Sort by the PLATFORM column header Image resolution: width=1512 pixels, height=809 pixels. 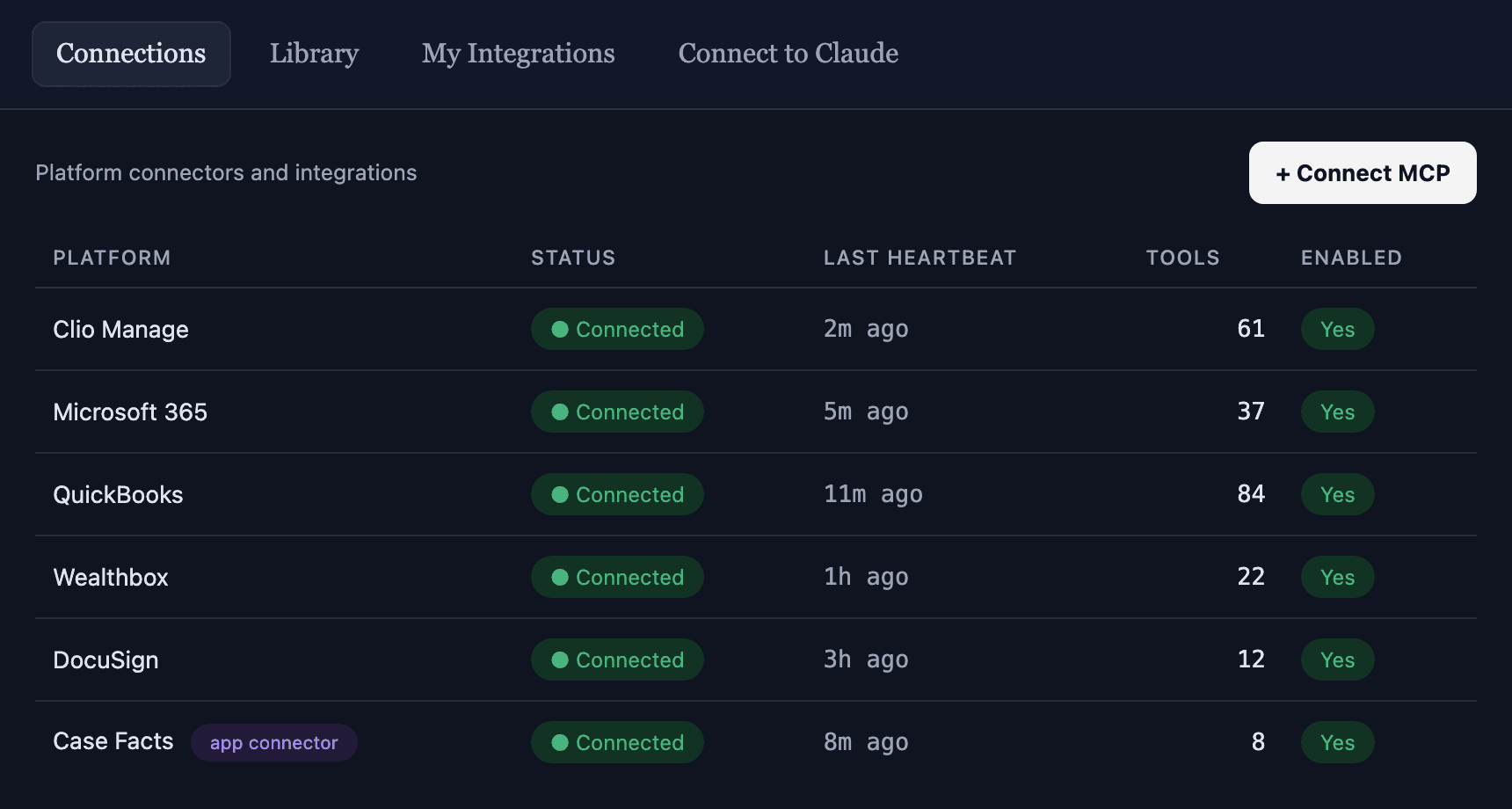(x=112, y=258)
